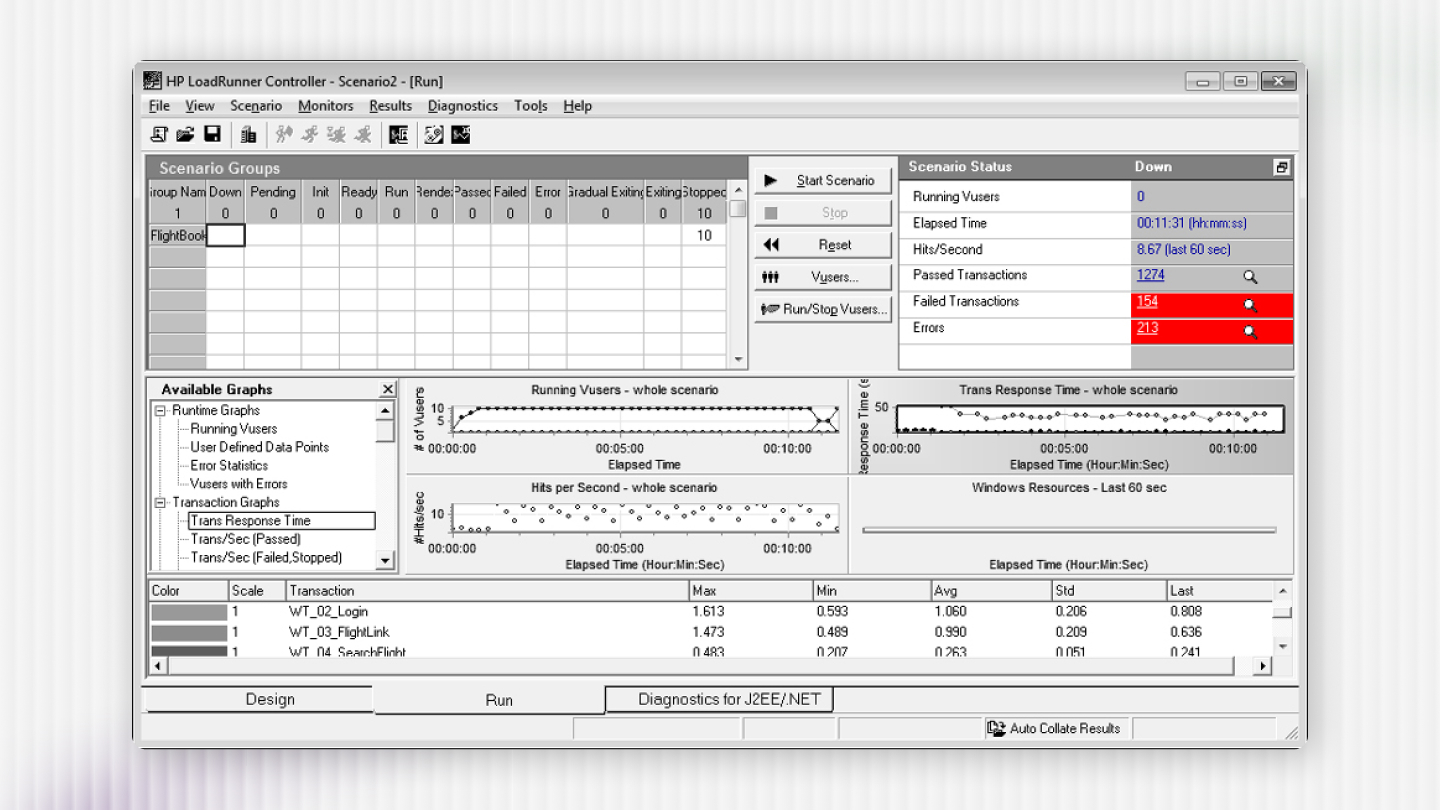The image size is (1440, 810).
Task: Select the Windows Resources graph pane
Action: (x=1071, y=524)
